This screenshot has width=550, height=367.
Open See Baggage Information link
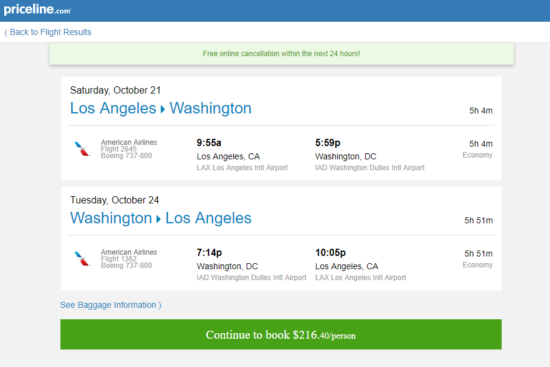click(x=110, y=305)
